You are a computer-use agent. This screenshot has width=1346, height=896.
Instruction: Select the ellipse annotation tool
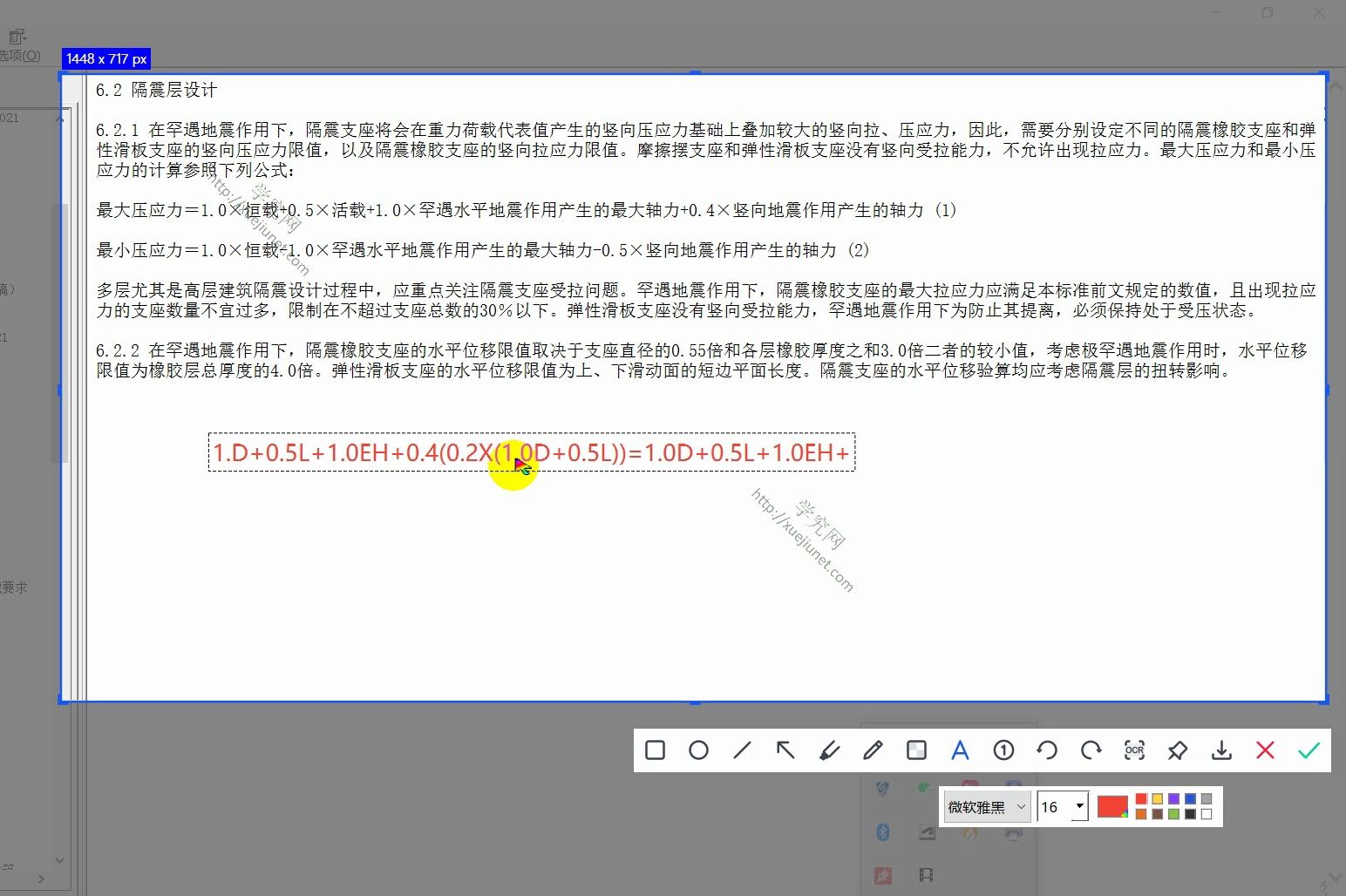[698, 750]
